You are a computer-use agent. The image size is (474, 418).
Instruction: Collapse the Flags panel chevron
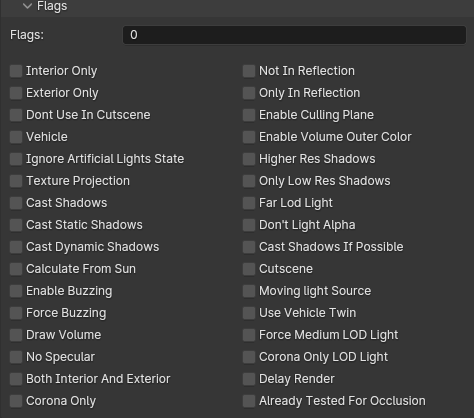(x=27, y=6)
